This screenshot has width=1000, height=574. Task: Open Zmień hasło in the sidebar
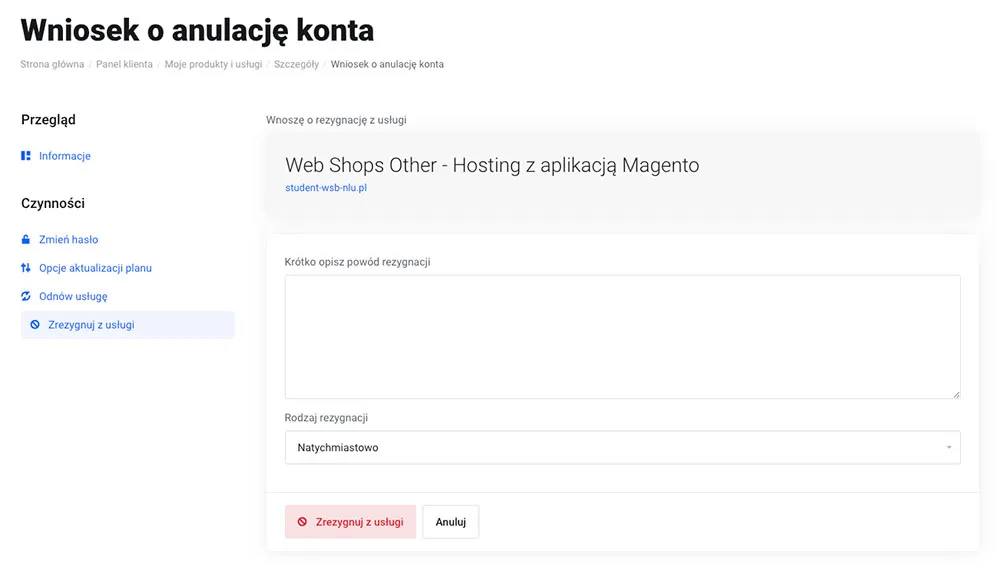click(x=68, y=239)
